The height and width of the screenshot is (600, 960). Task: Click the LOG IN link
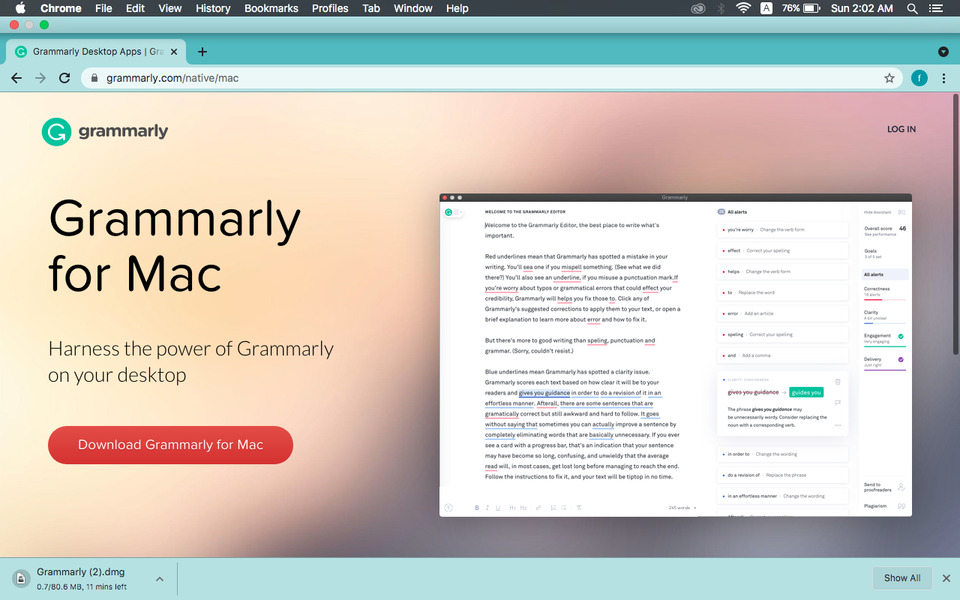901,129
